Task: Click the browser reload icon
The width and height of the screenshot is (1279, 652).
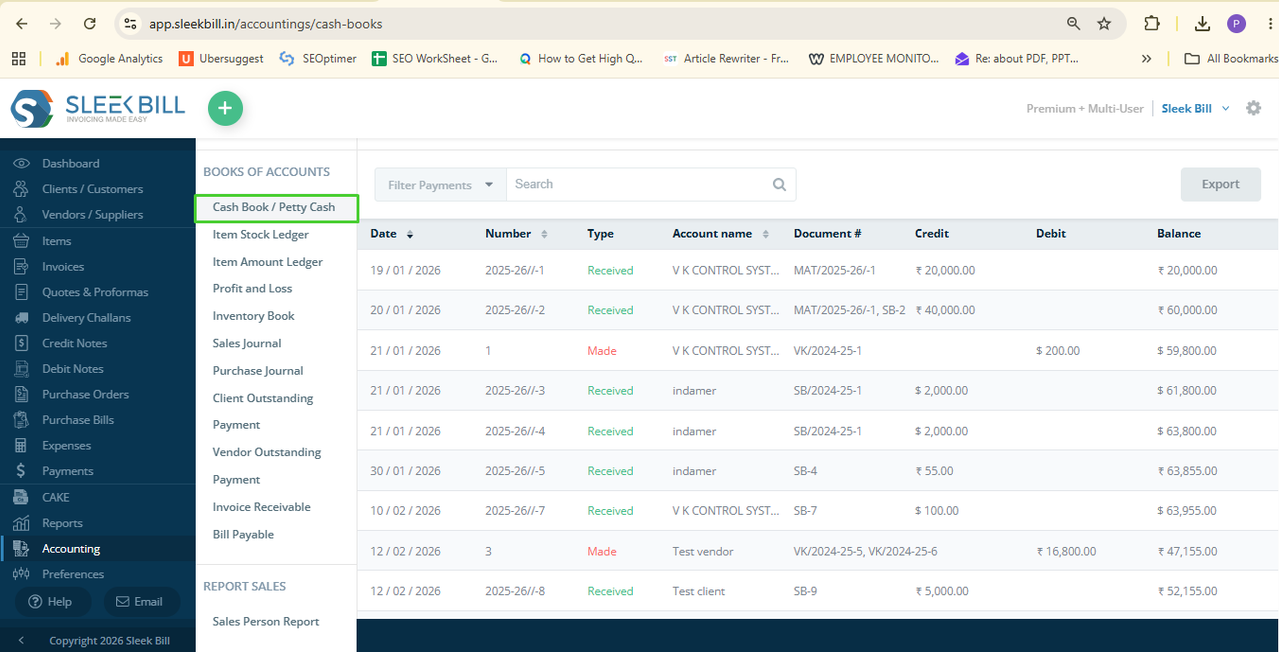Action: [x=90, y=23]
